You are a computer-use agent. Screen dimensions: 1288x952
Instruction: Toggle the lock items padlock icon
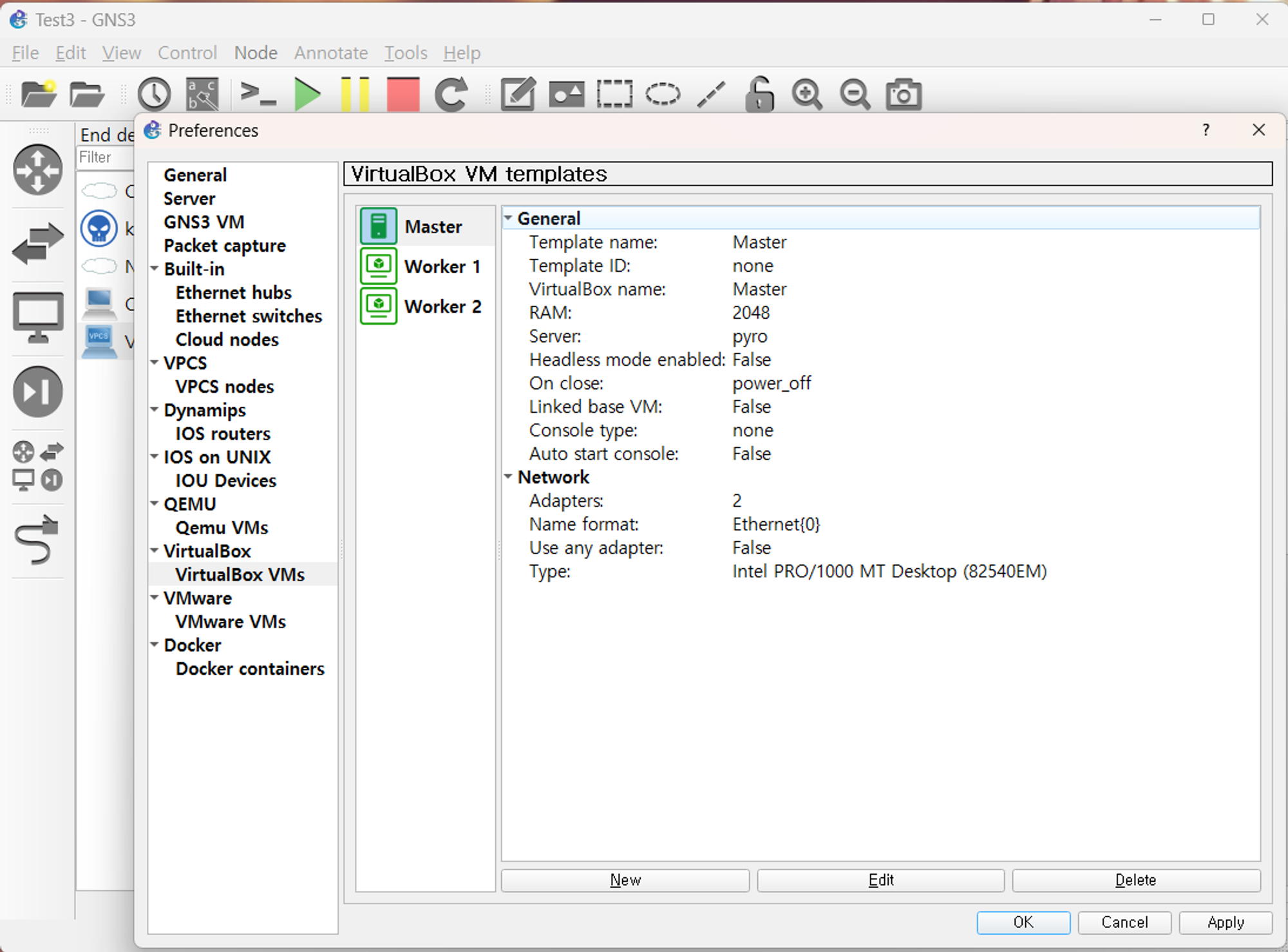[759, 94]
